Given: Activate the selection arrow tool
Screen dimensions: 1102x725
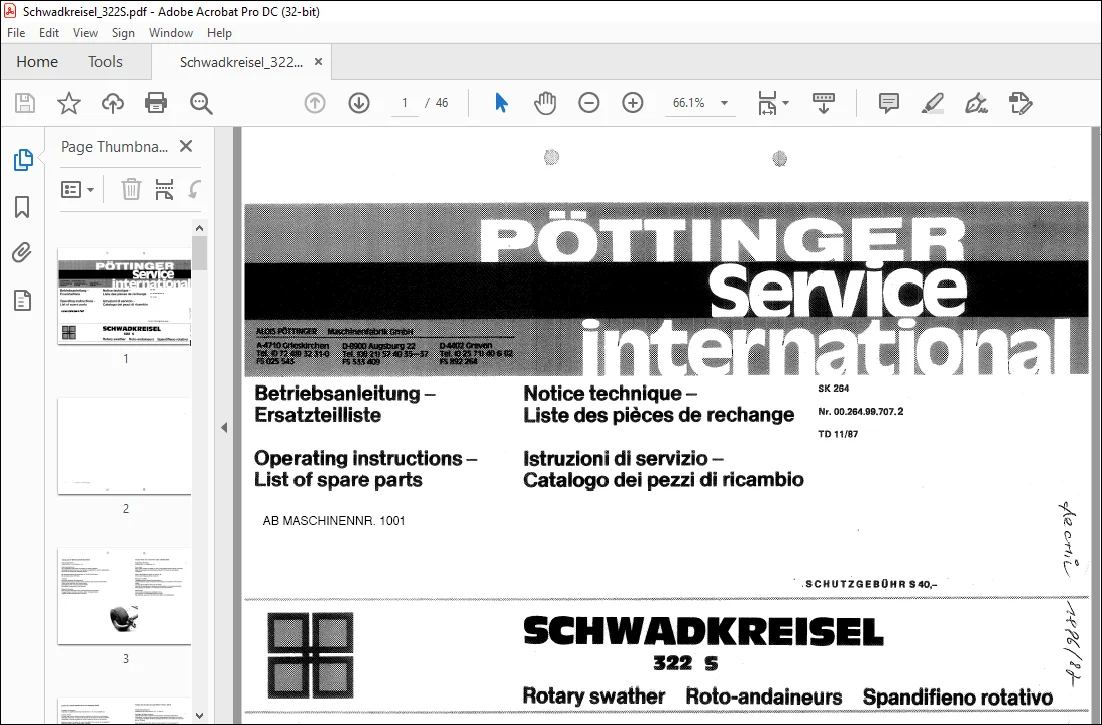Looking at the screenshot, I should point(501,103).
